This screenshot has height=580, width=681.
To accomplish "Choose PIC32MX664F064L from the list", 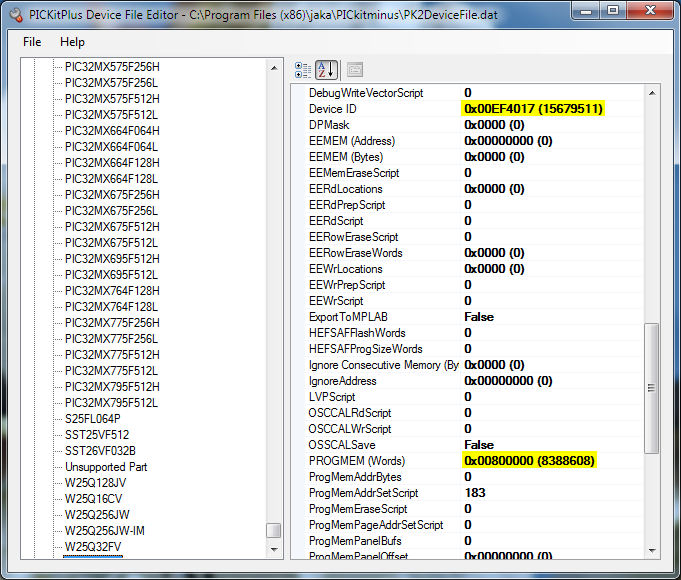I will 112,147.
